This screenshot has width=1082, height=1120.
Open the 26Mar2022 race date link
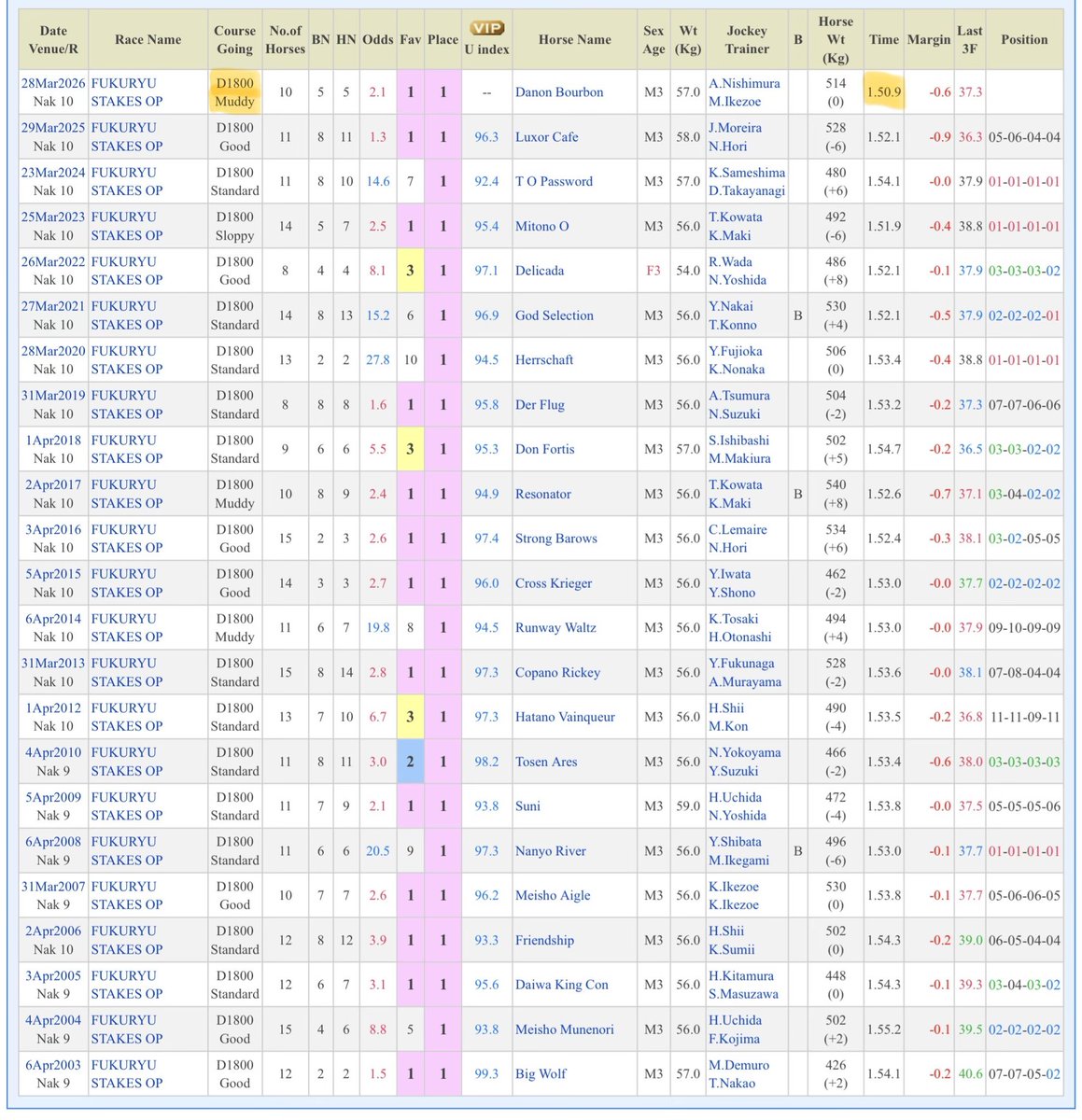[x=53, y=262]
